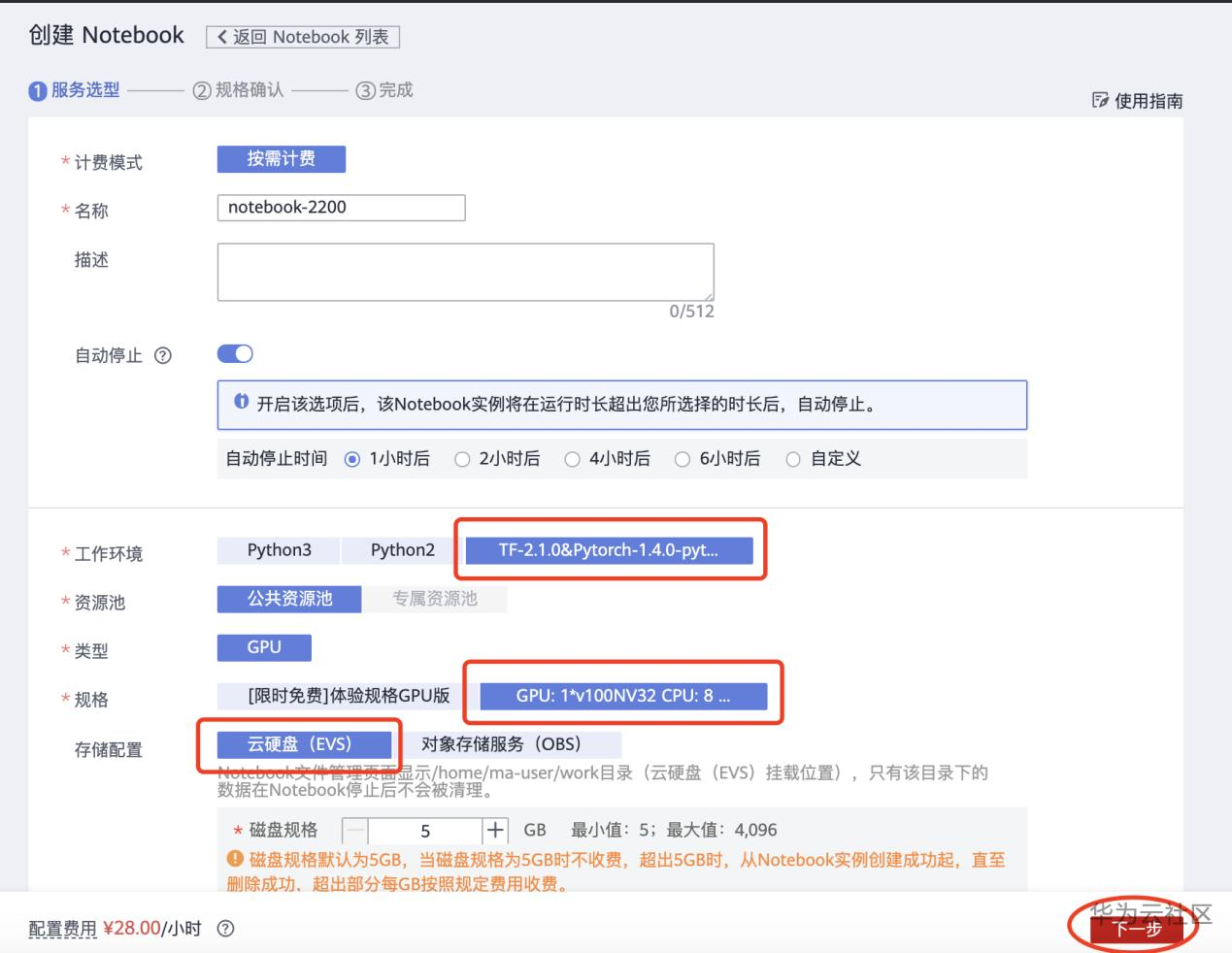Pick the GPU: 1*v100NV32 spec

click(x=623, y=696)
